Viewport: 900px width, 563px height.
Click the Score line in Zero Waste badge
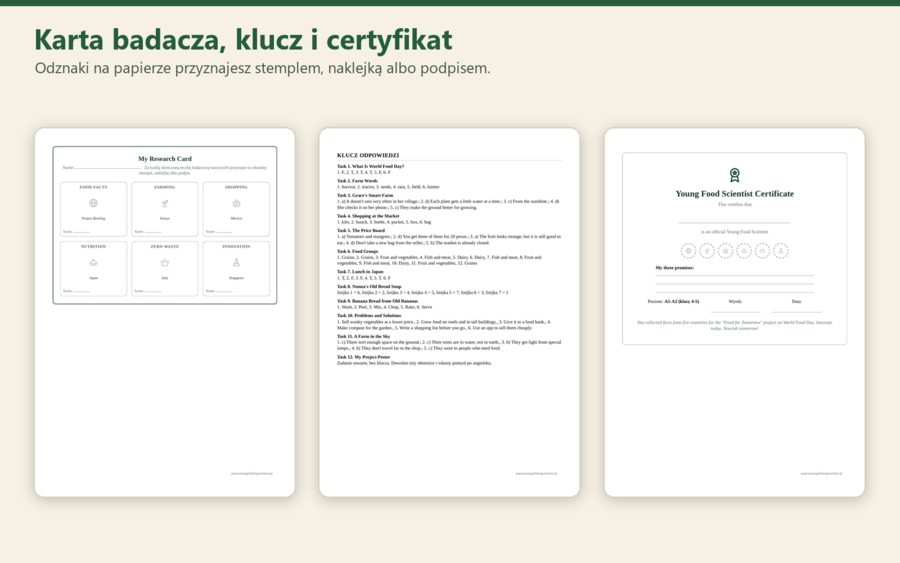click(153, 291)
